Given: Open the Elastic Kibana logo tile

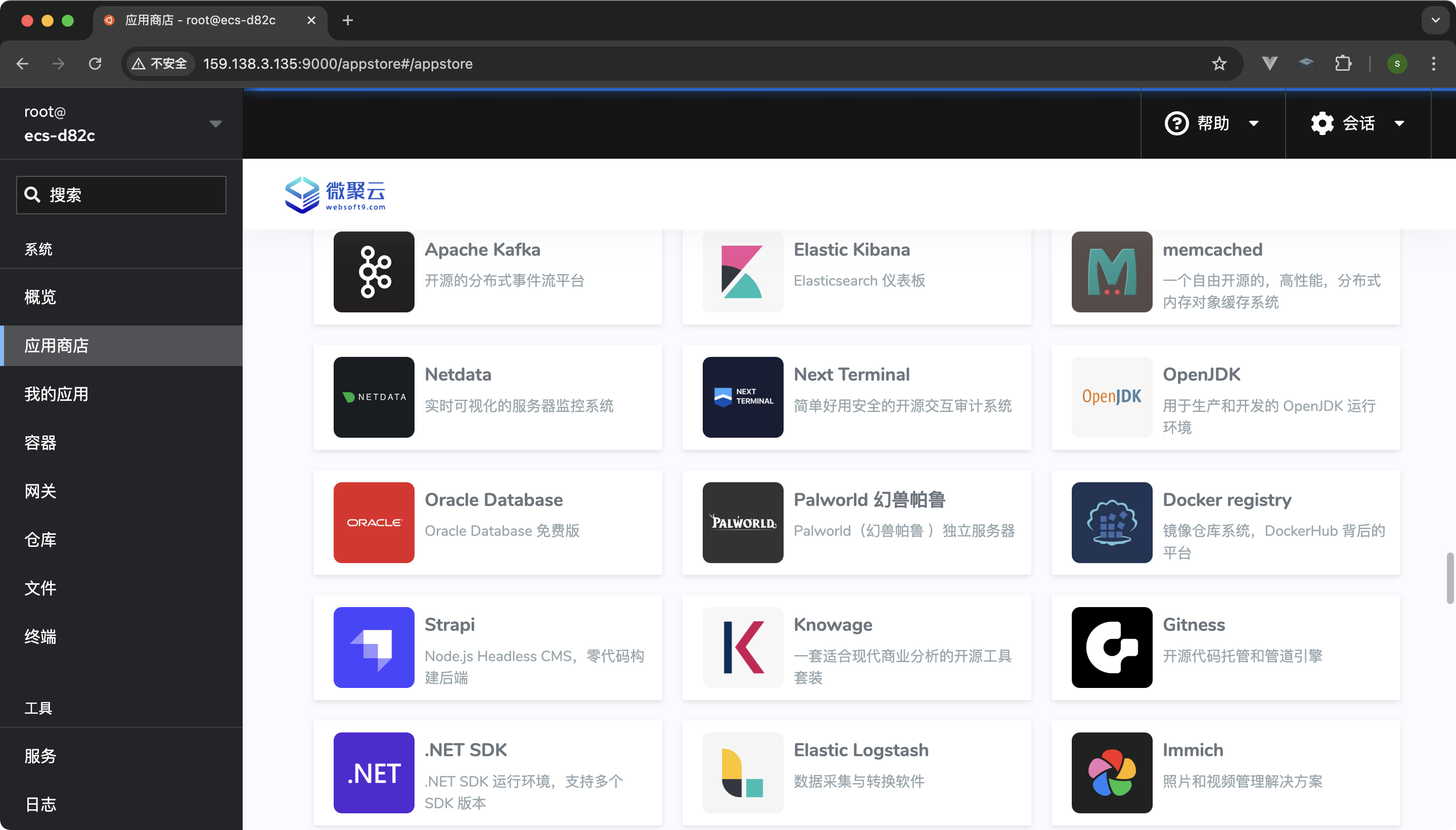Looking at the screenshot, I should click(x=742, y=271).
